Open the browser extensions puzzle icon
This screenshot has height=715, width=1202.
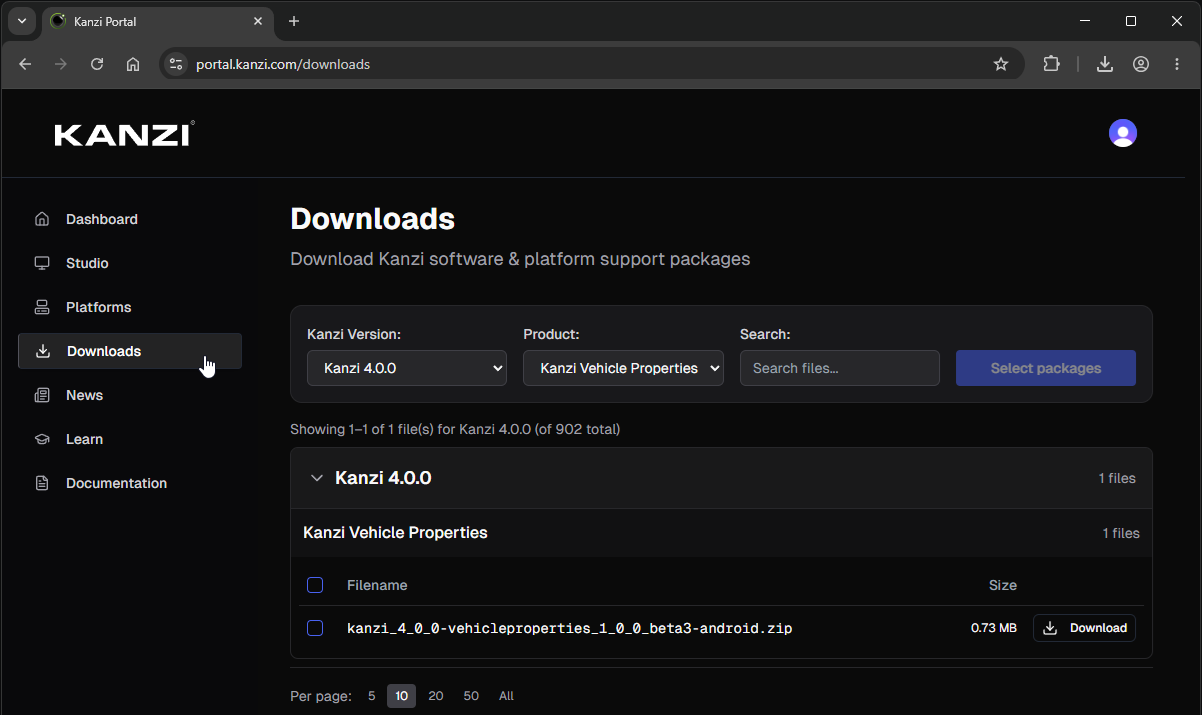1051,64
